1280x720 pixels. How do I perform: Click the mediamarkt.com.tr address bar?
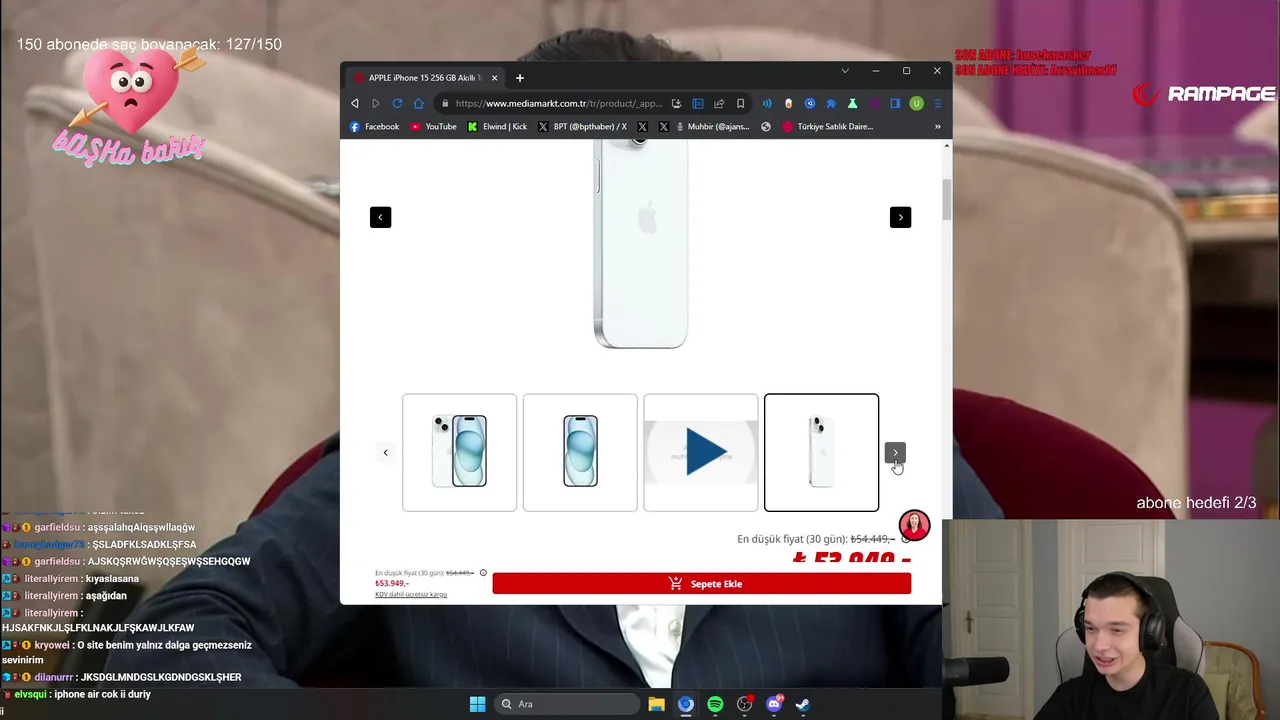558,103
